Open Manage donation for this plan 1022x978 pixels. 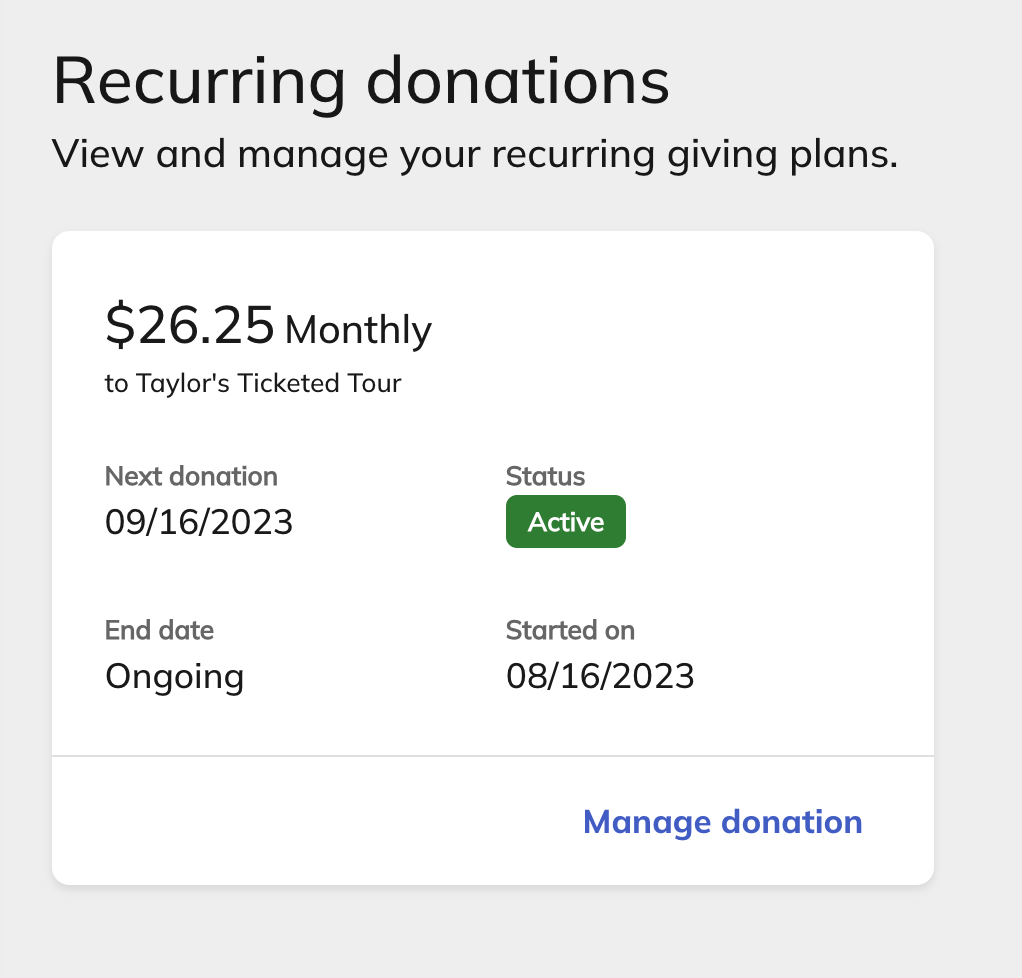tap(722, 821)
